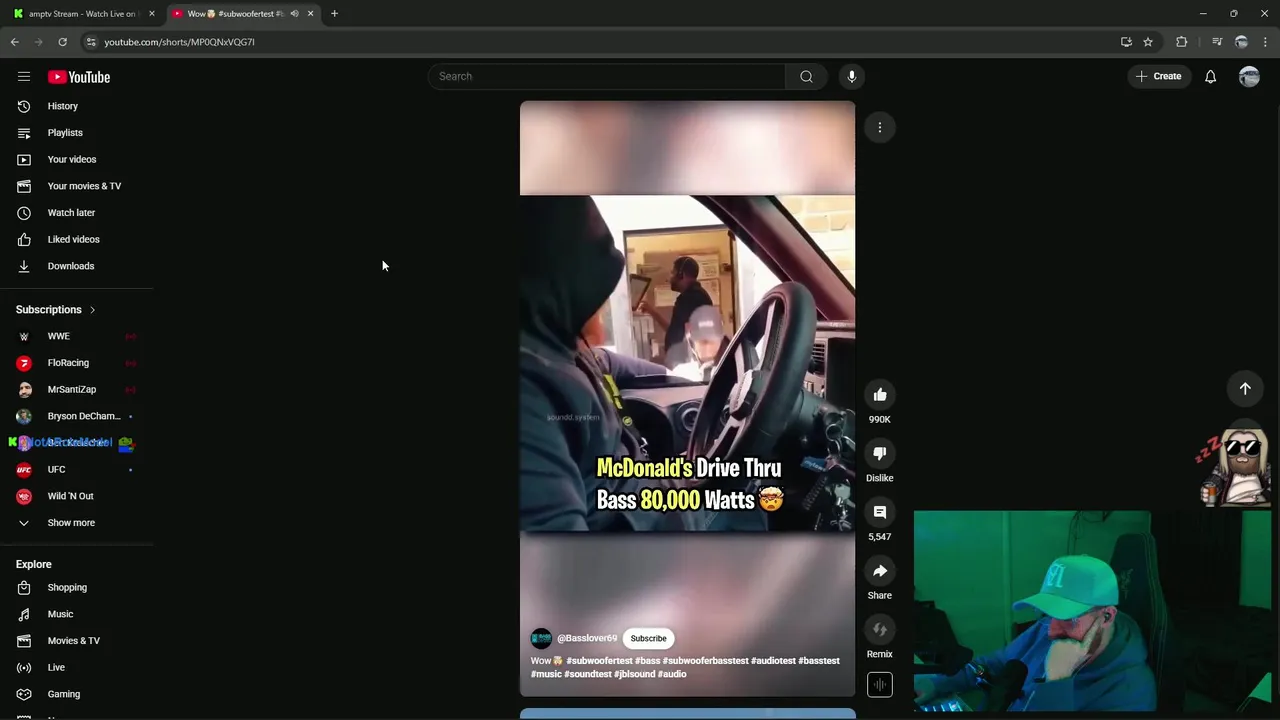
Task: Open the Basslover69 channel avatar
Action: pos(541,638)
